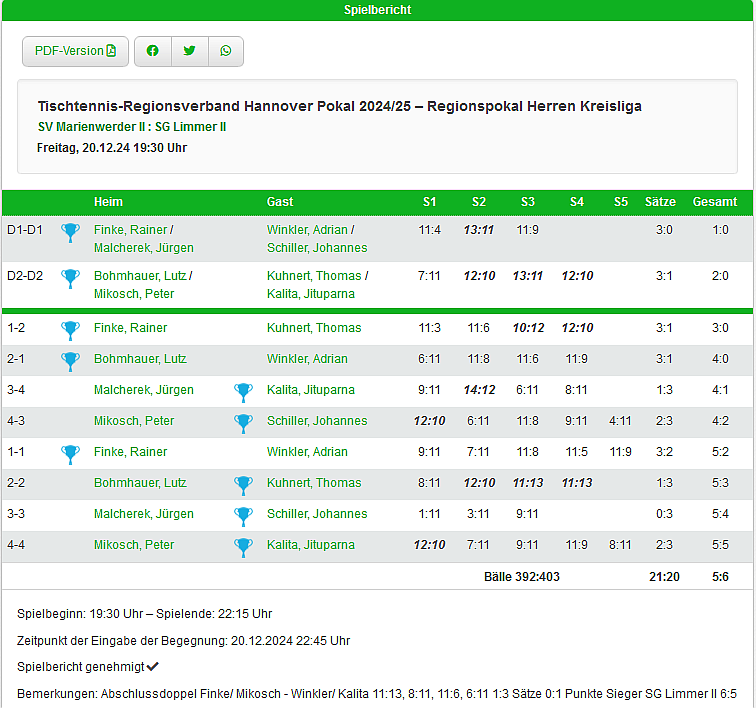
Task: Select the sets total 21:20
Action: coord(664,577)
